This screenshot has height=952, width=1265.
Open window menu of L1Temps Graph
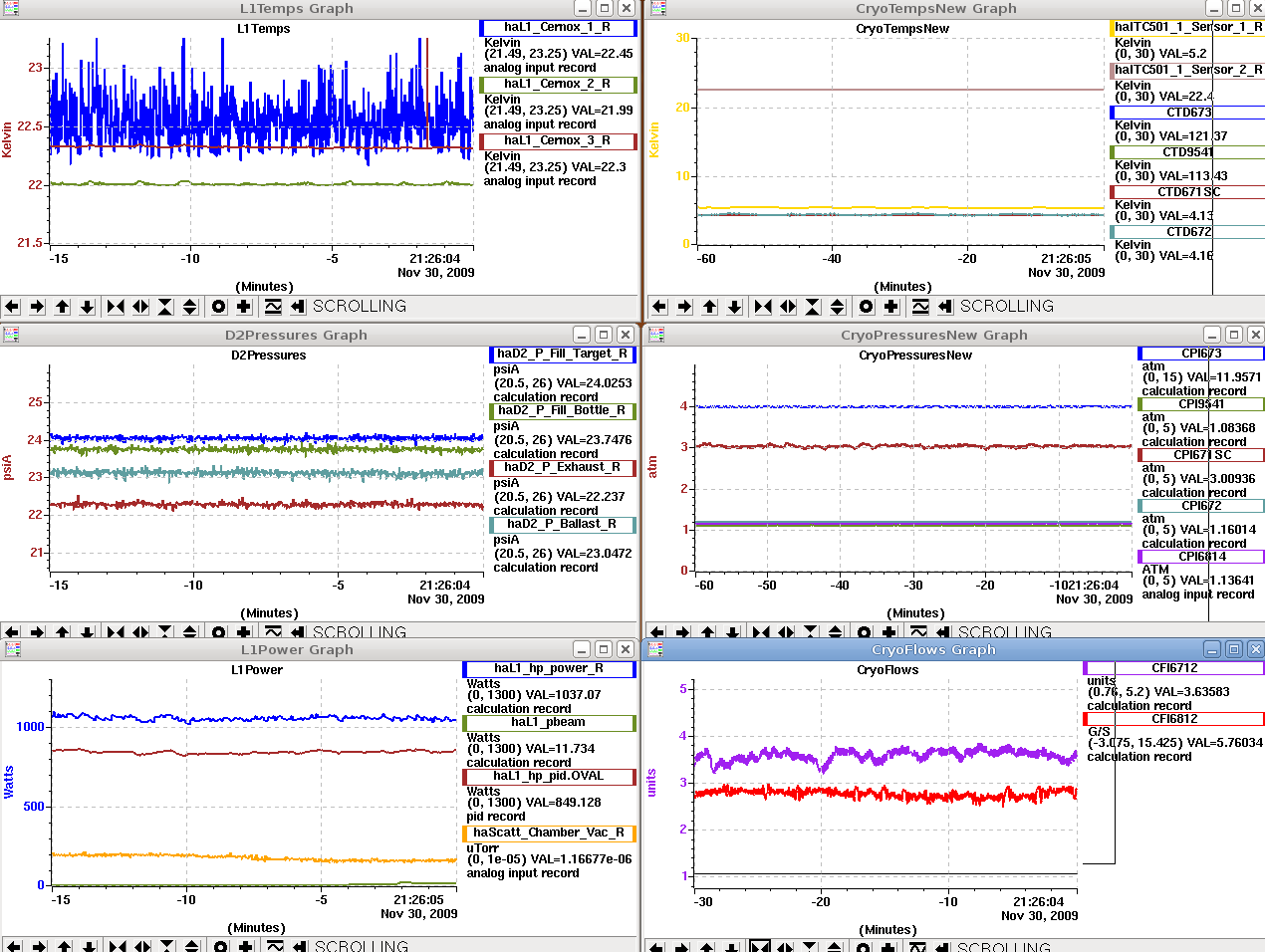(11, 8)
